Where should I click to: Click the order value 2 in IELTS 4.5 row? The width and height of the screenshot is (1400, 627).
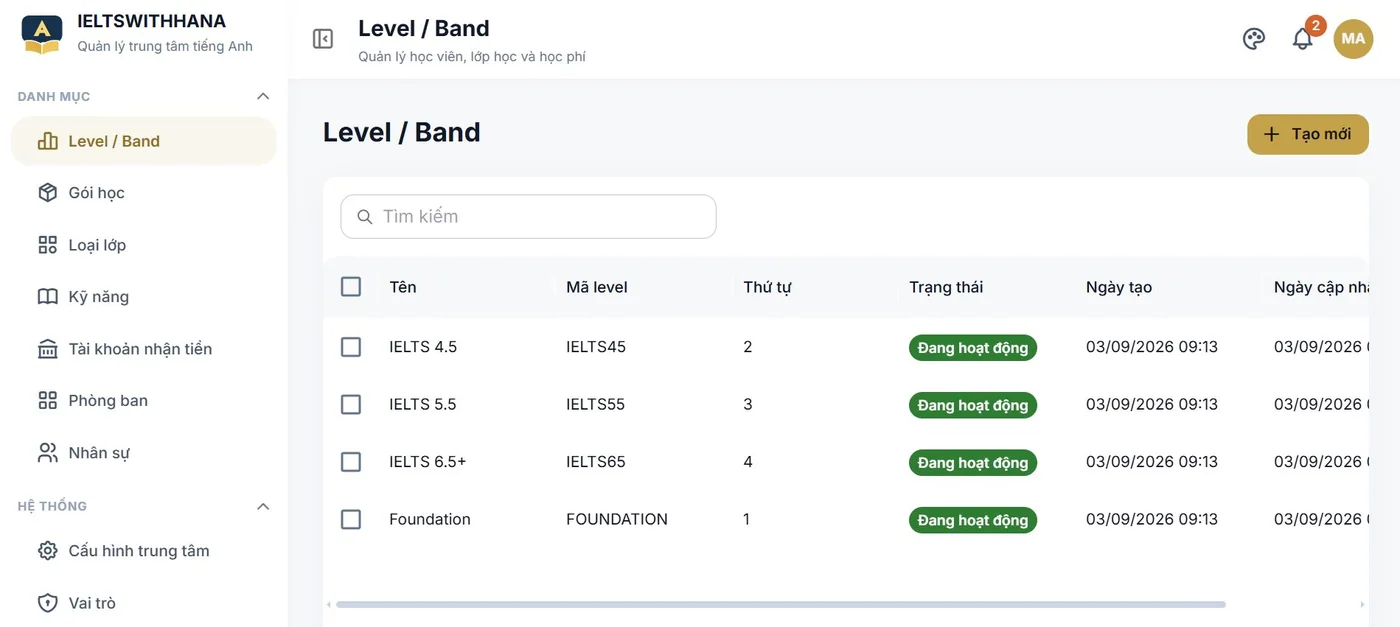point(748,347)
